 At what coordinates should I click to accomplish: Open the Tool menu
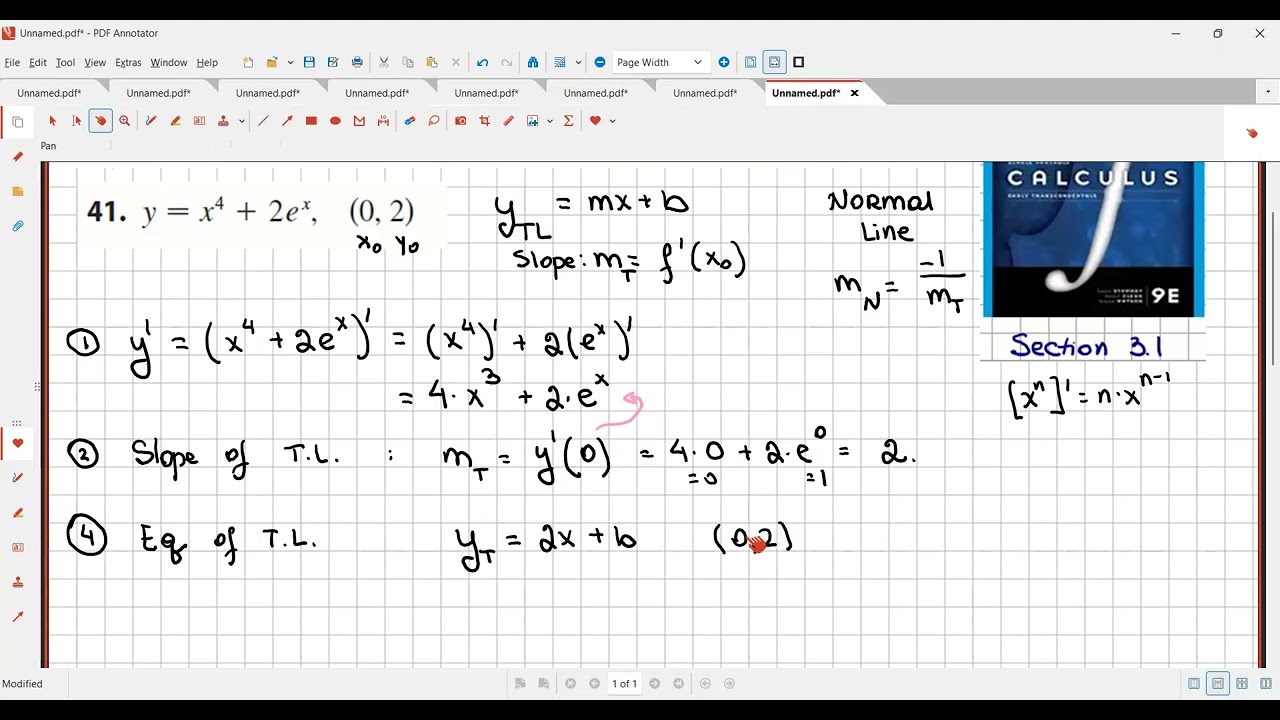pos(65,62)
